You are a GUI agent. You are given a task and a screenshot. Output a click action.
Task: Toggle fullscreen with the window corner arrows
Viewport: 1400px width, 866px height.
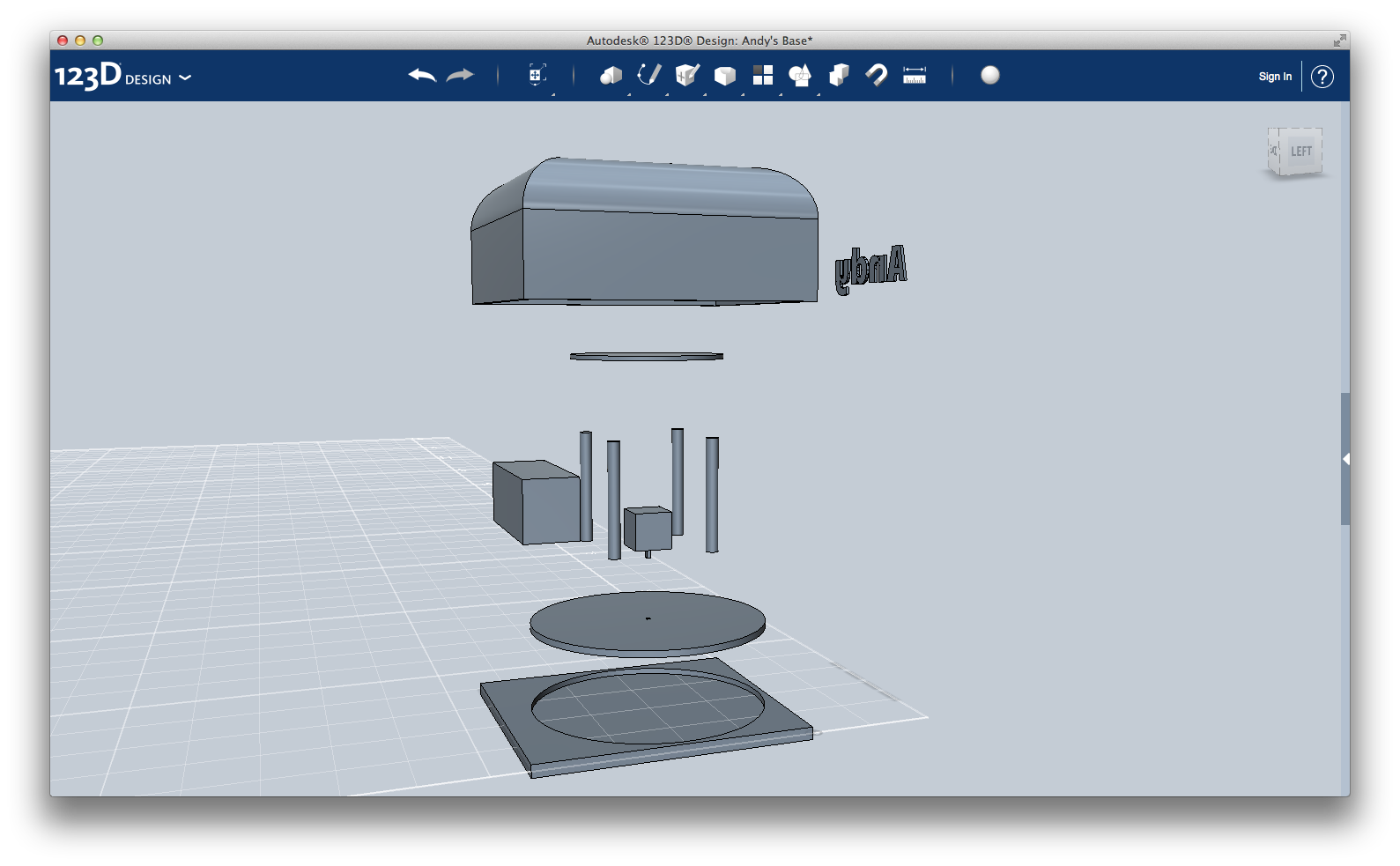tap(1339, 41)
